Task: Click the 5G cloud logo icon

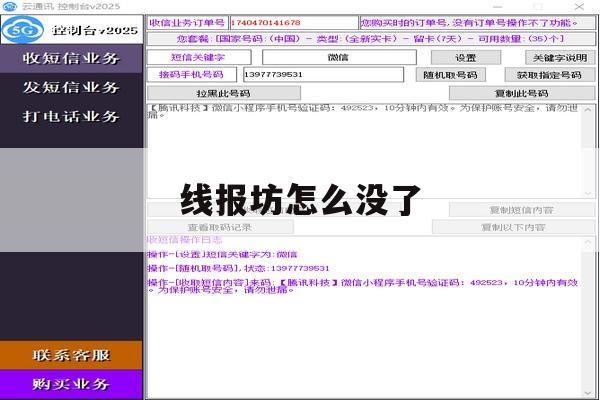Action: tap(23, 30)
